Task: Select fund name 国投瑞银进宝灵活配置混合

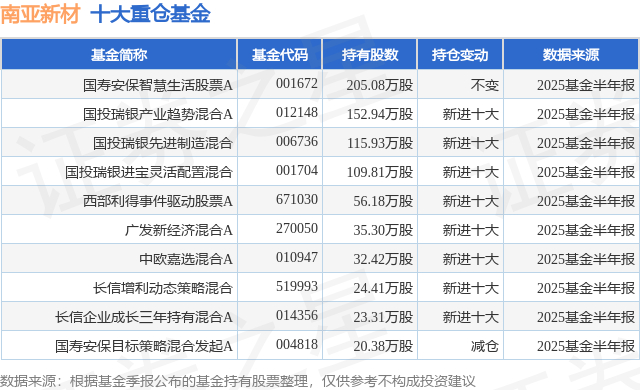Action: (149, 172)
